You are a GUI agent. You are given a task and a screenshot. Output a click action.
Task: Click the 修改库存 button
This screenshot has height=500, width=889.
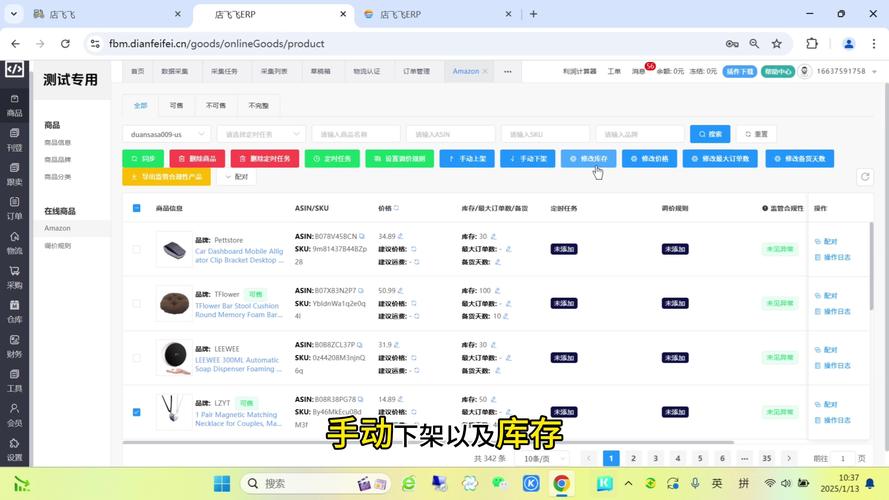click(589, 159)
